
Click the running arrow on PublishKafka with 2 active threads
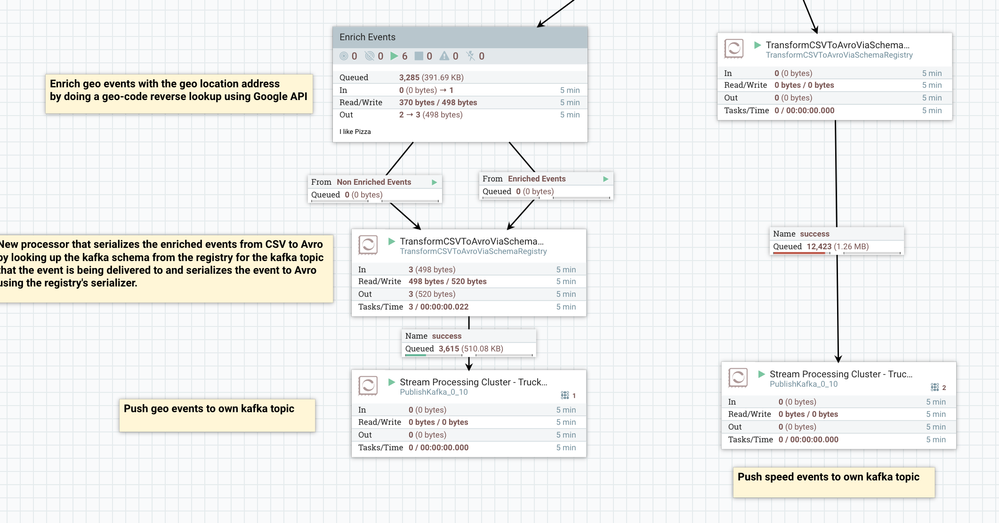click(761, 375)
